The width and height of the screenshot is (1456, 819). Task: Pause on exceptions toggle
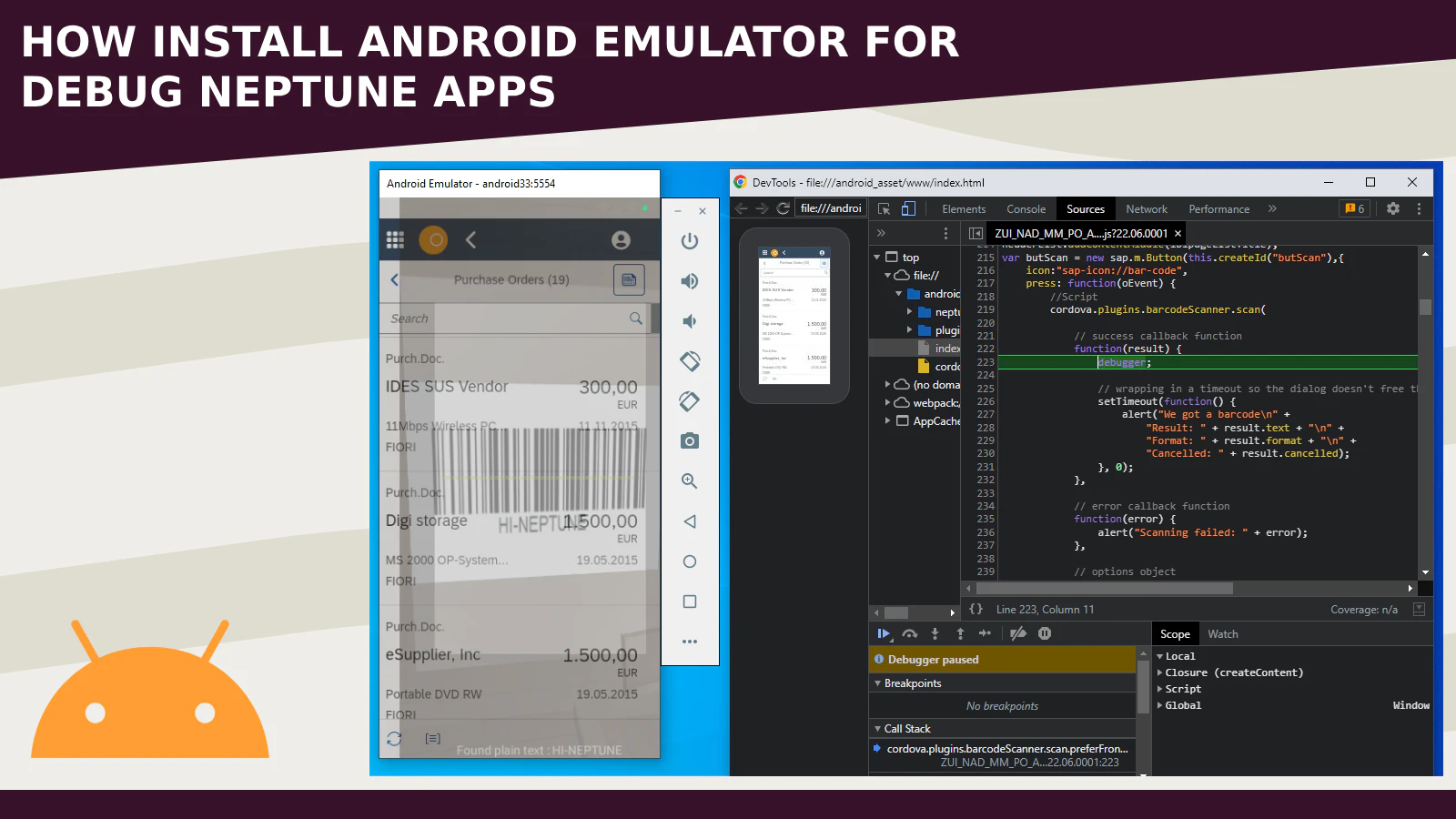coord(1045,633)
